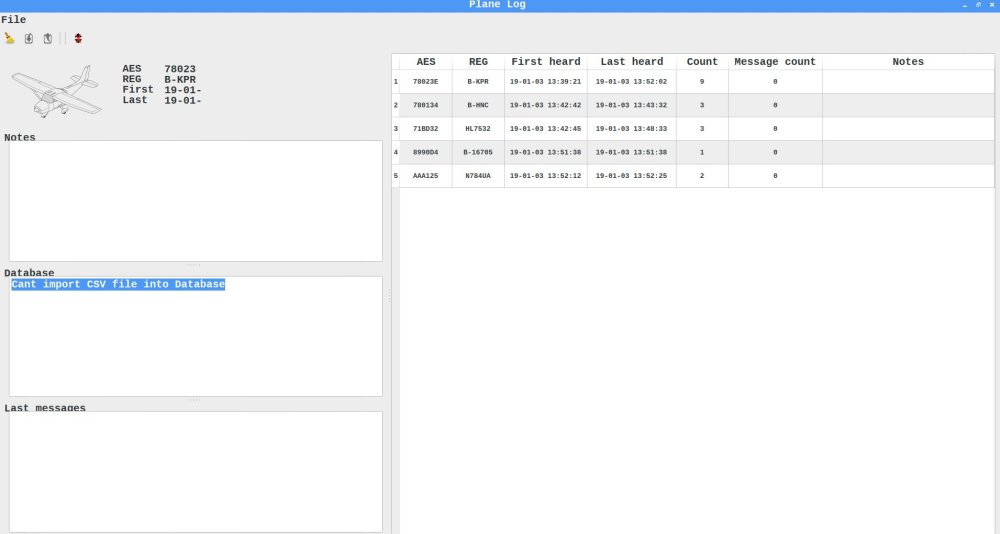Click the Notes column header in table
This screenshot has height=534, width=1000.
[x=908, y=62]
